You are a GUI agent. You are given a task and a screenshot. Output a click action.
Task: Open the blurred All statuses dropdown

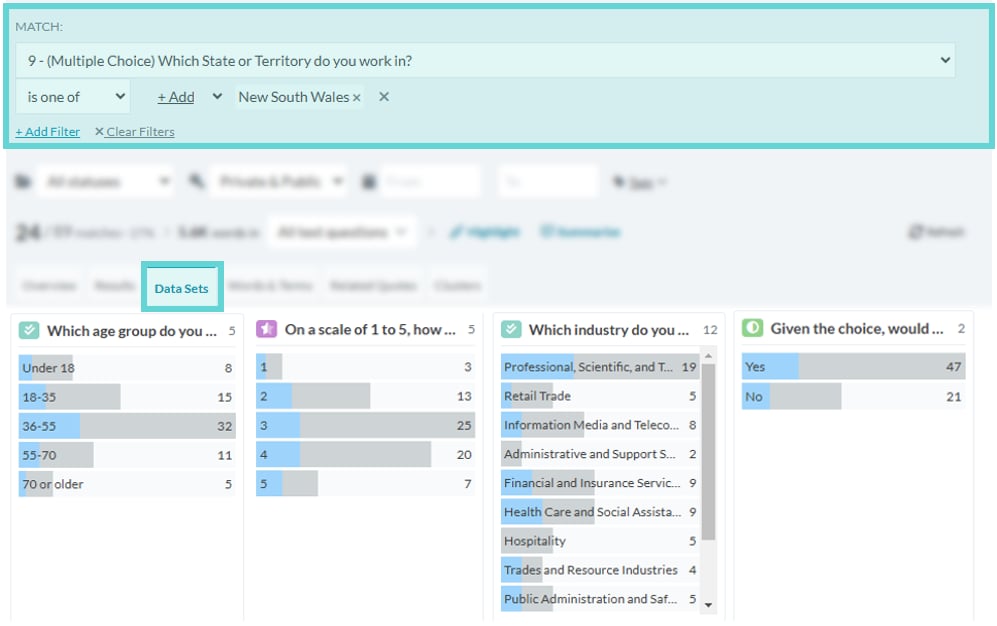point(105,182)
